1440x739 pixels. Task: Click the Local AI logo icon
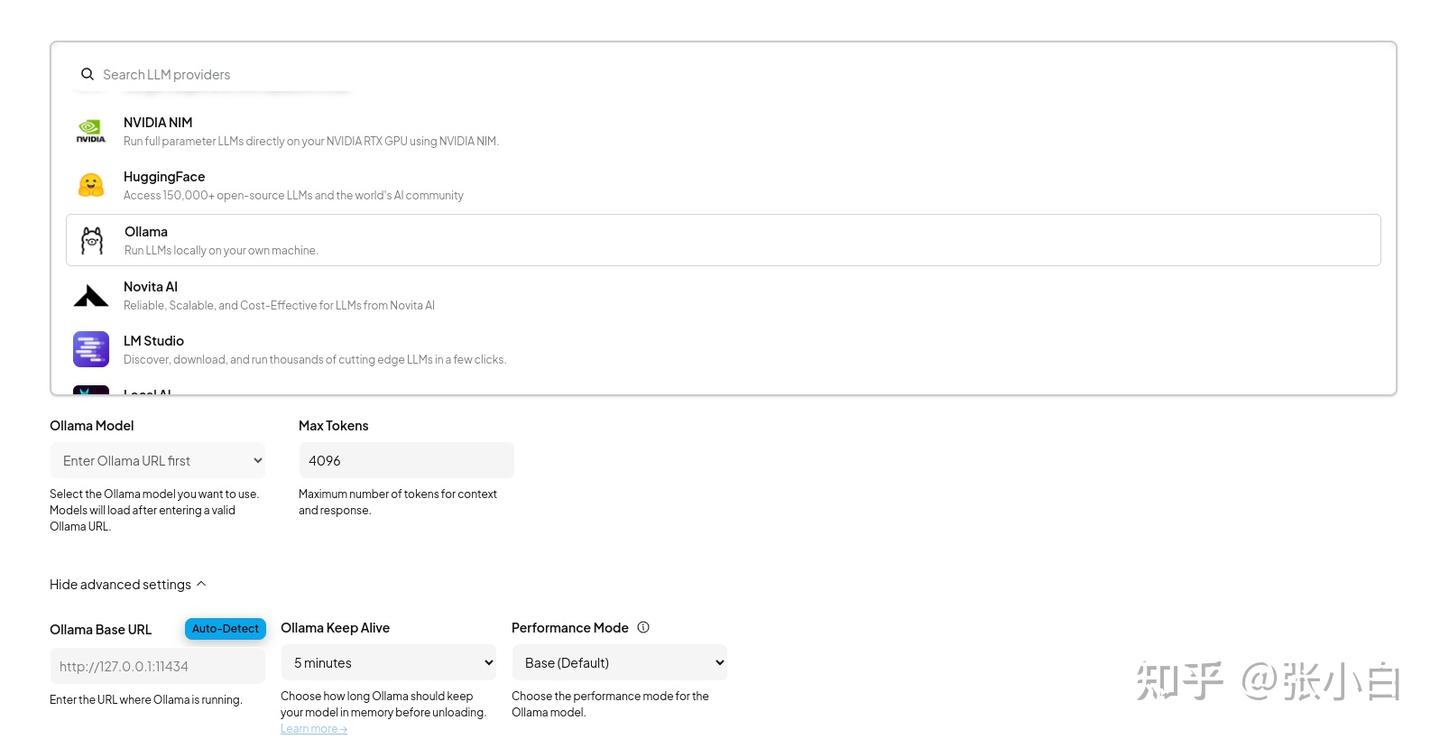click(91, 390)
